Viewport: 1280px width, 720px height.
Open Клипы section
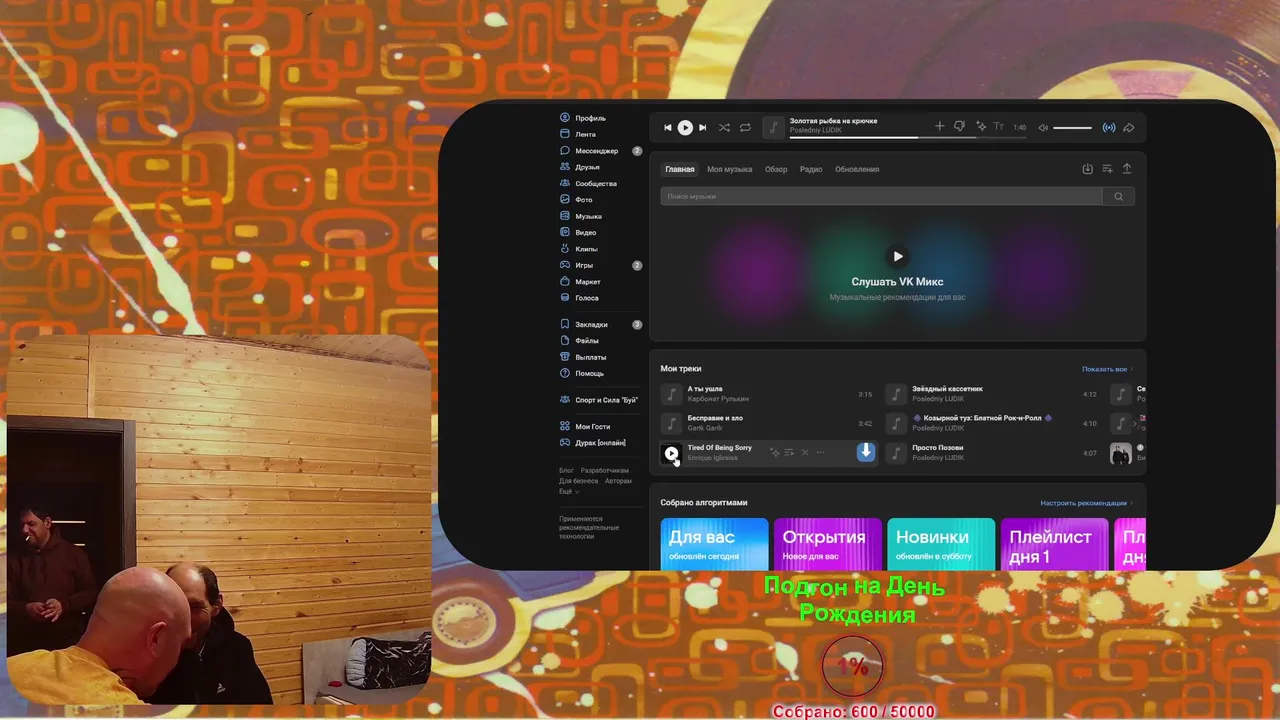[x=587, y=249]
